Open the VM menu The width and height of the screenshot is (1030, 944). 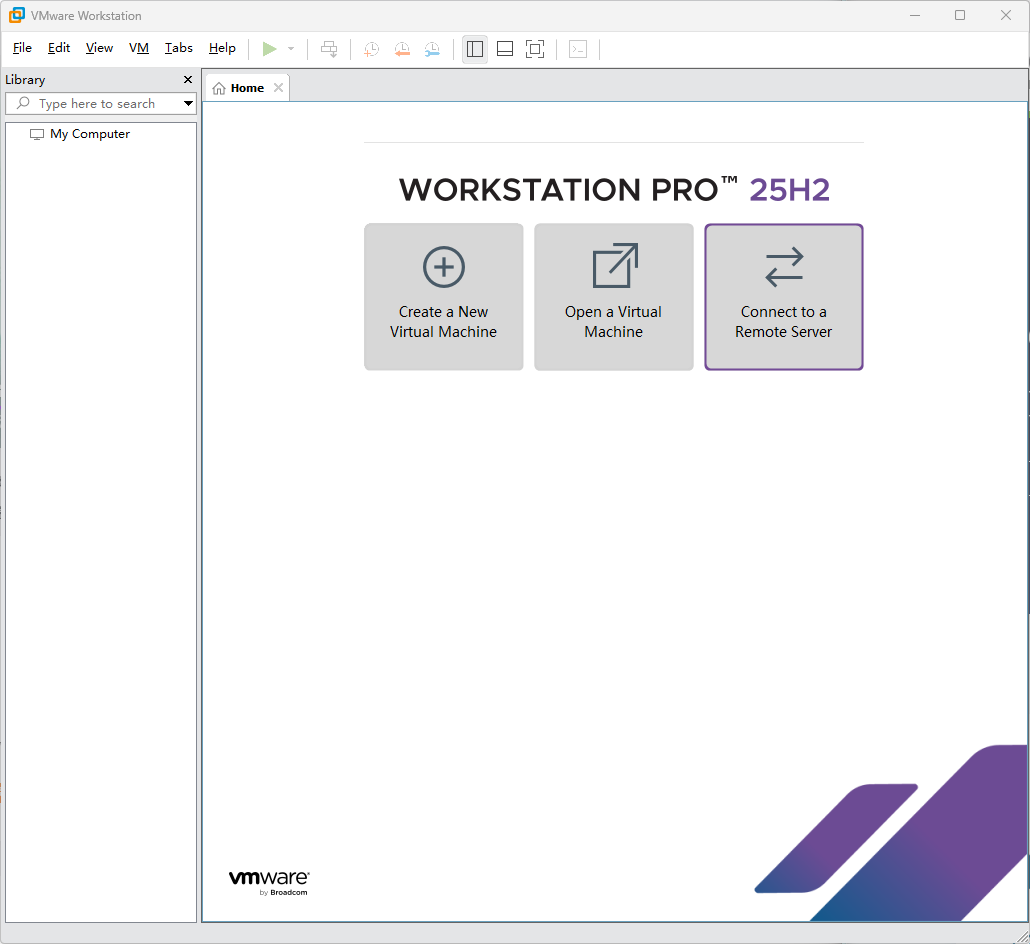(x=138, y=47)
